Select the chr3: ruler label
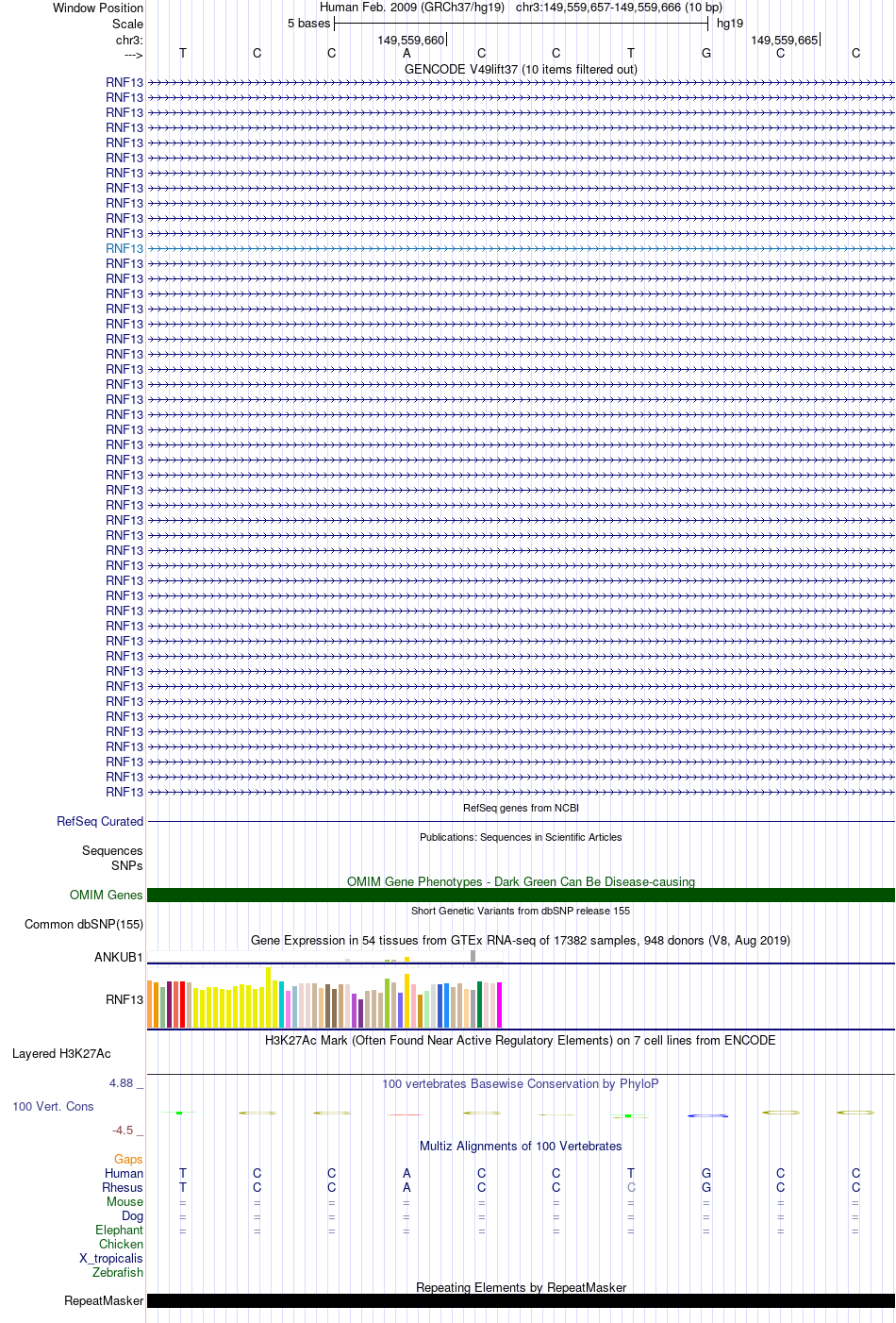 click(129, 40)
